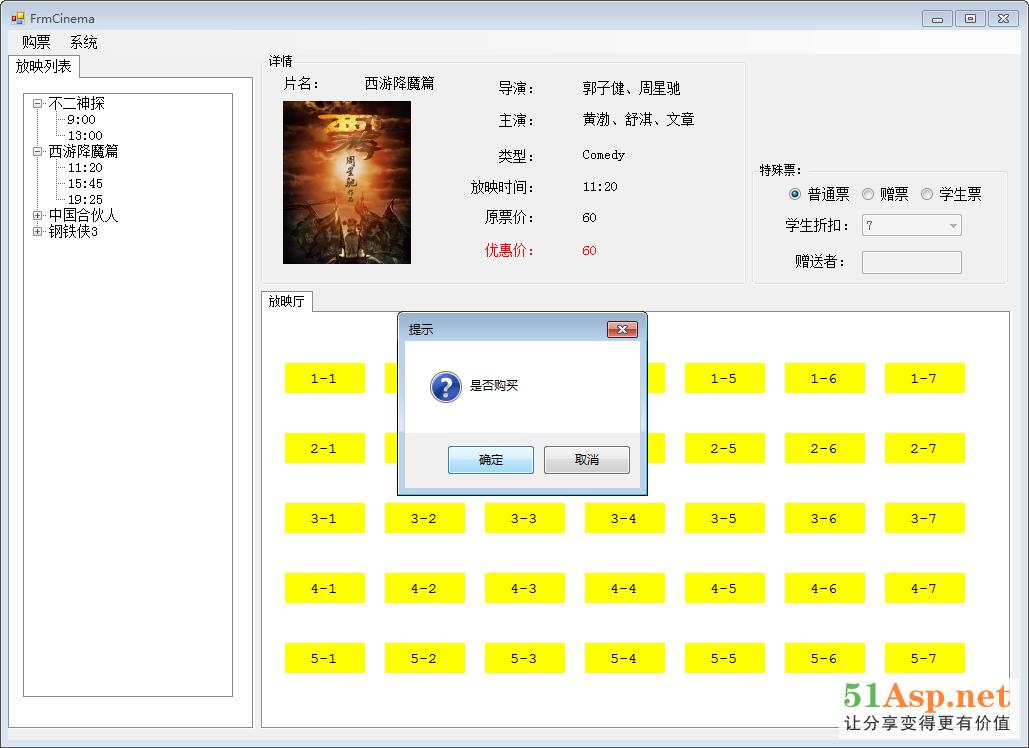Confirm purchase with 确定 button
Screen dimensions: 1029x748
click(x=490, y=459)
